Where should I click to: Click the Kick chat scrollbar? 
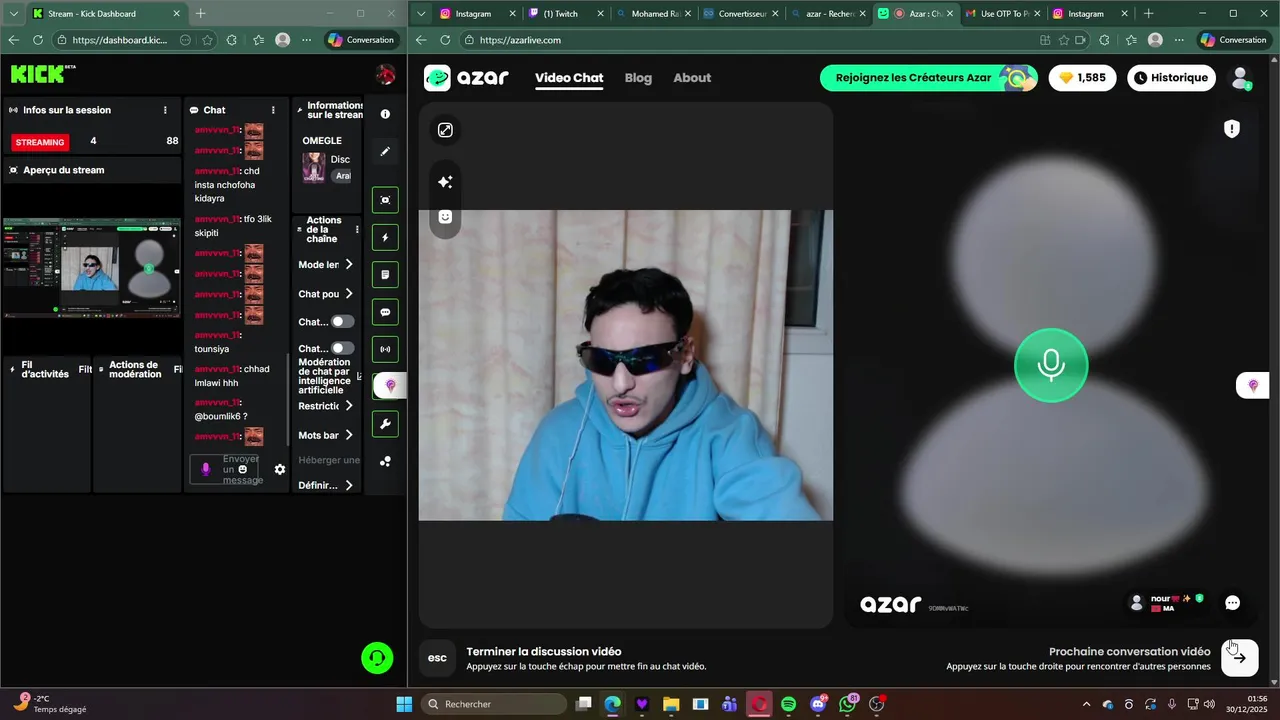click(288, 400)
